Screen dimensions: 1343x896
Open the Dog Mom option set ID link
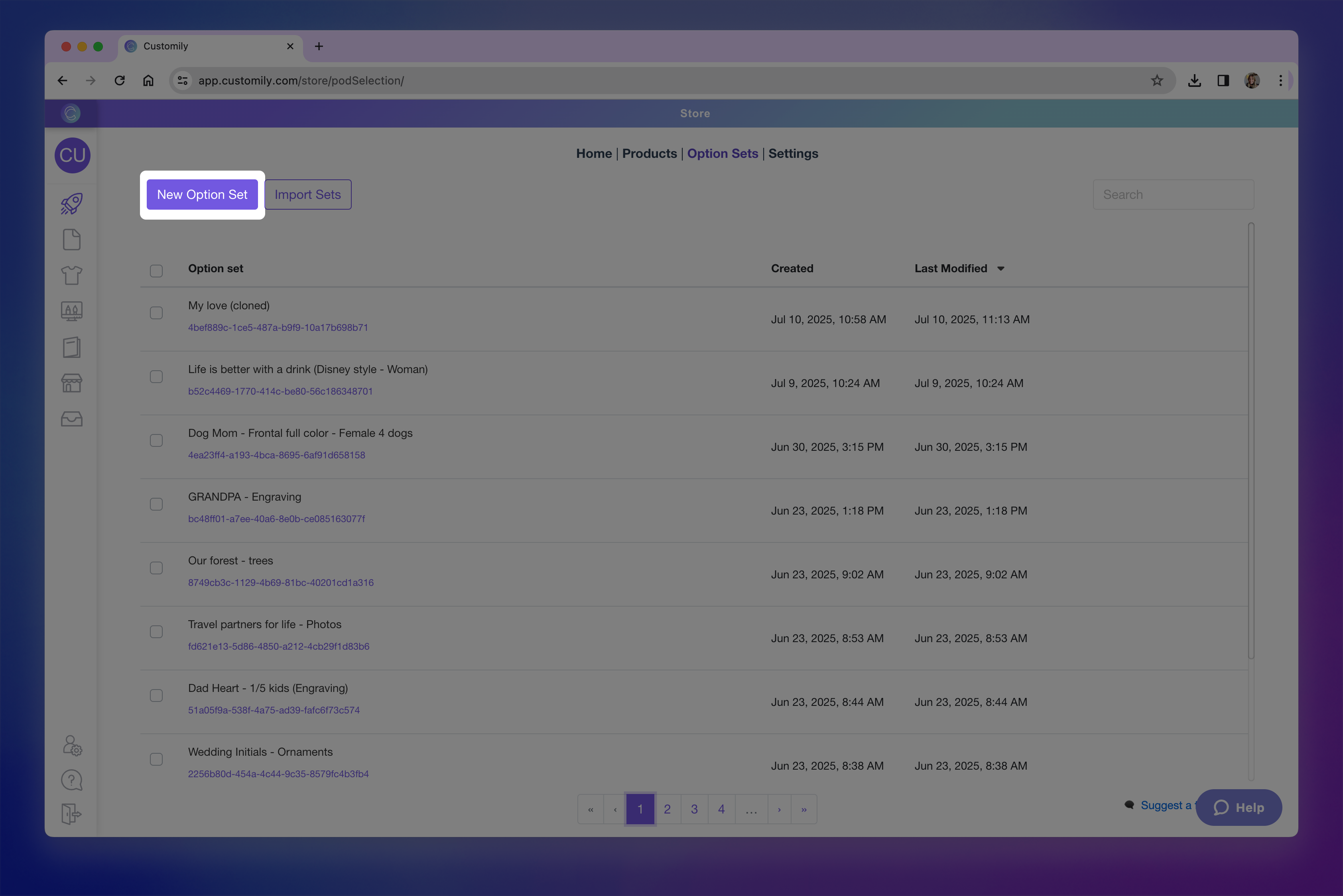(x=276, y=455)
